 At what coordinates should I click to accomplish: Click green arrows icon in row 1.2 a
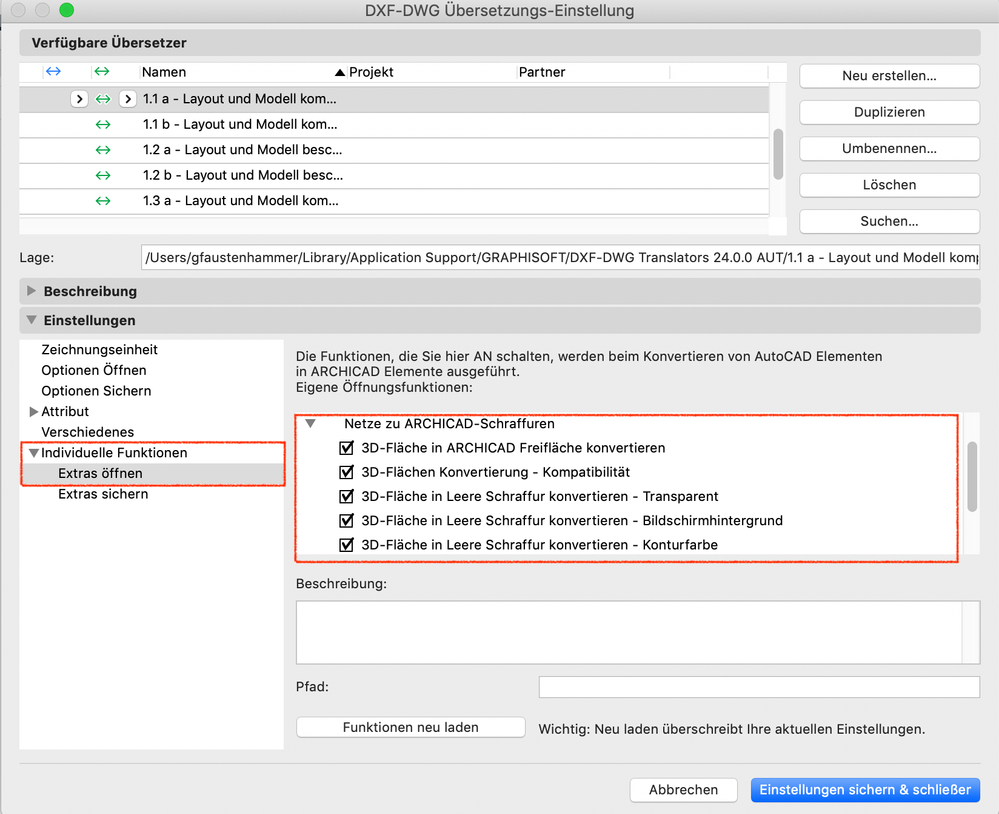point(103,150)
